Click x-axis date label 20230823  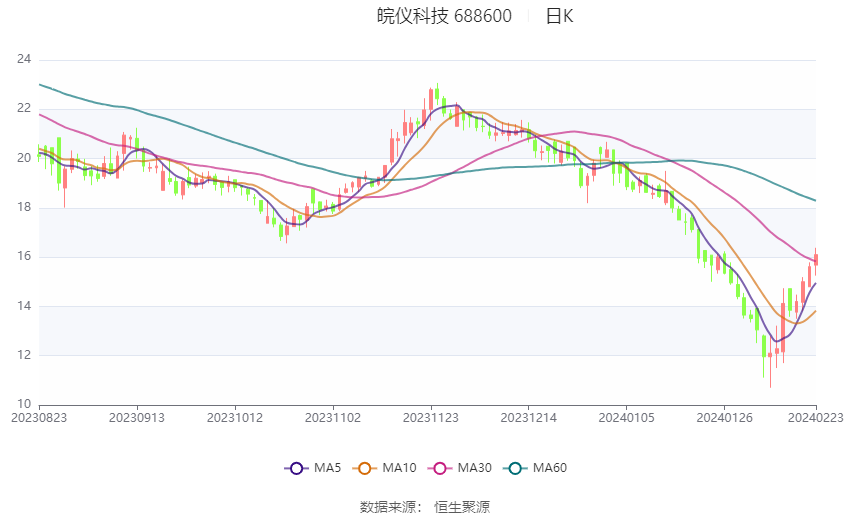pyautogui.click(x=39, y=418)
